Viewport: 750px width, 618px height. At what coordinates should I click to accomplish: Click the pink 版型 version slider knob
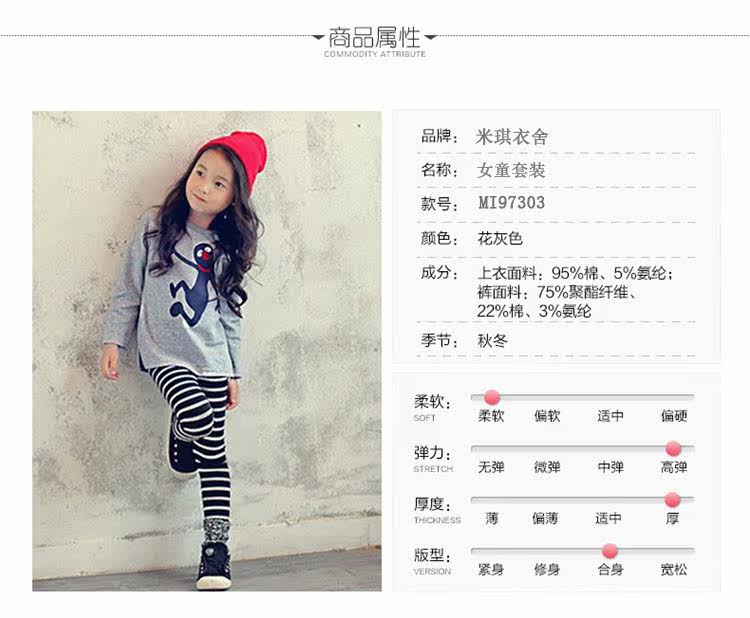[x=609, y=551]
